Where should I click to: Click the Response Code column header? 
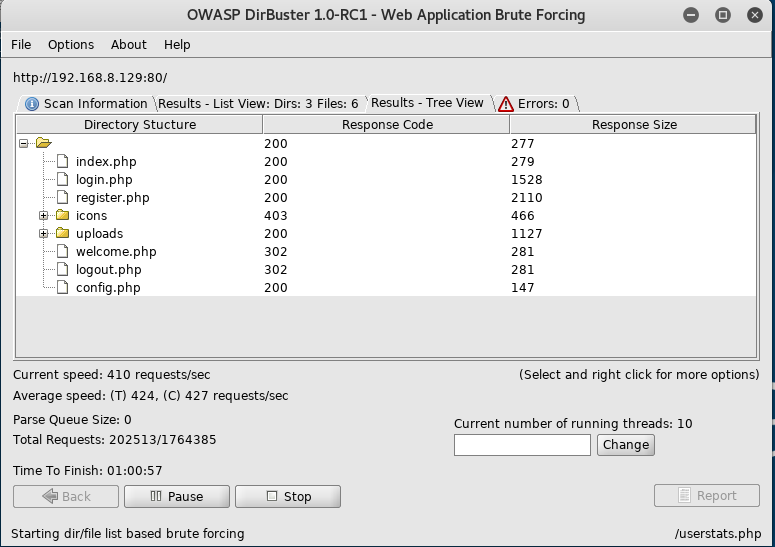[387, 125]
